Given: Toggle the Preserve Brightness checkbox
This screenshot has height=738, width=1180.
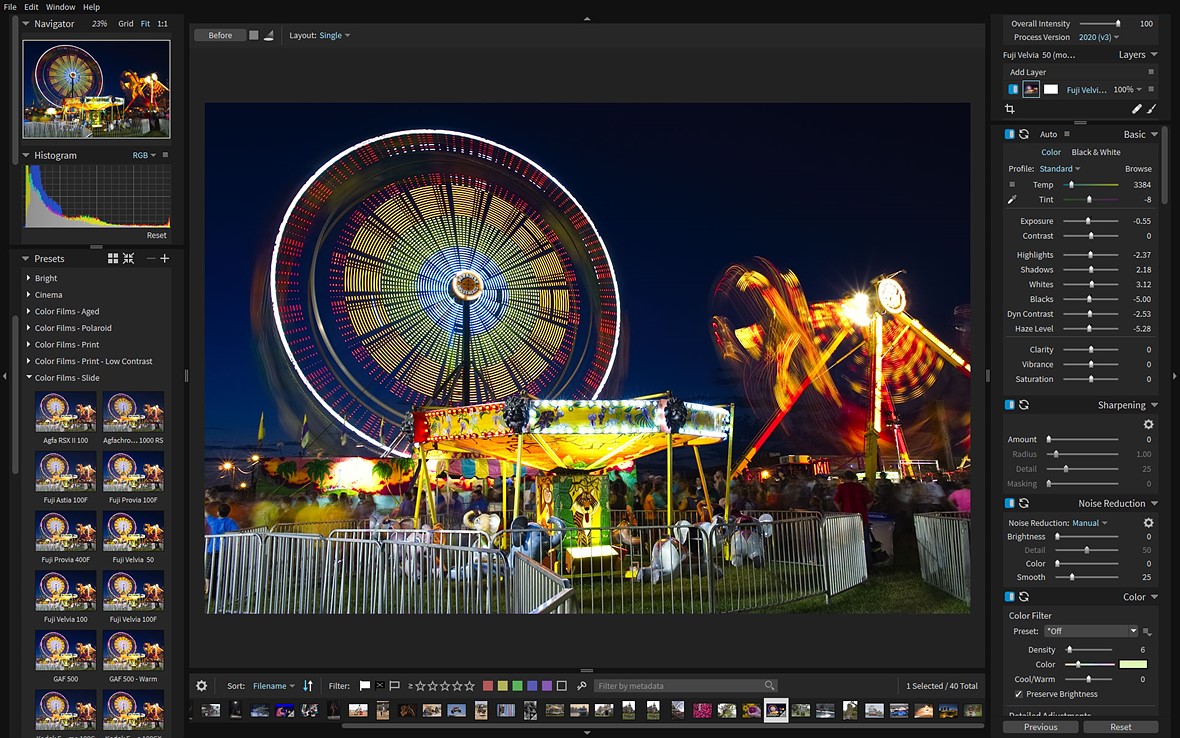Looking at the screenshot, I should click(x=1019, y=694).
